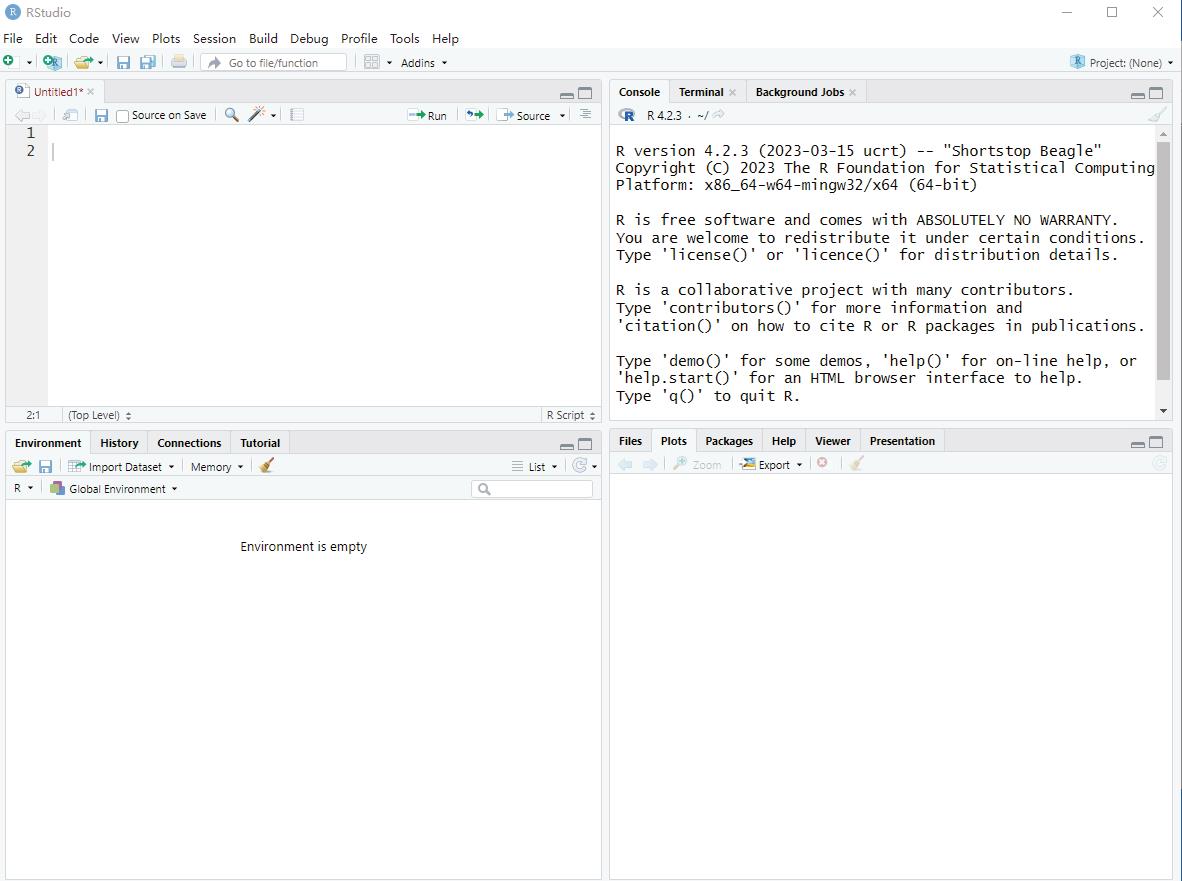The width and height of the screenshot is (1182, 881).
Task: Enable the Source on Save checkbox
Action: (123, 116)
